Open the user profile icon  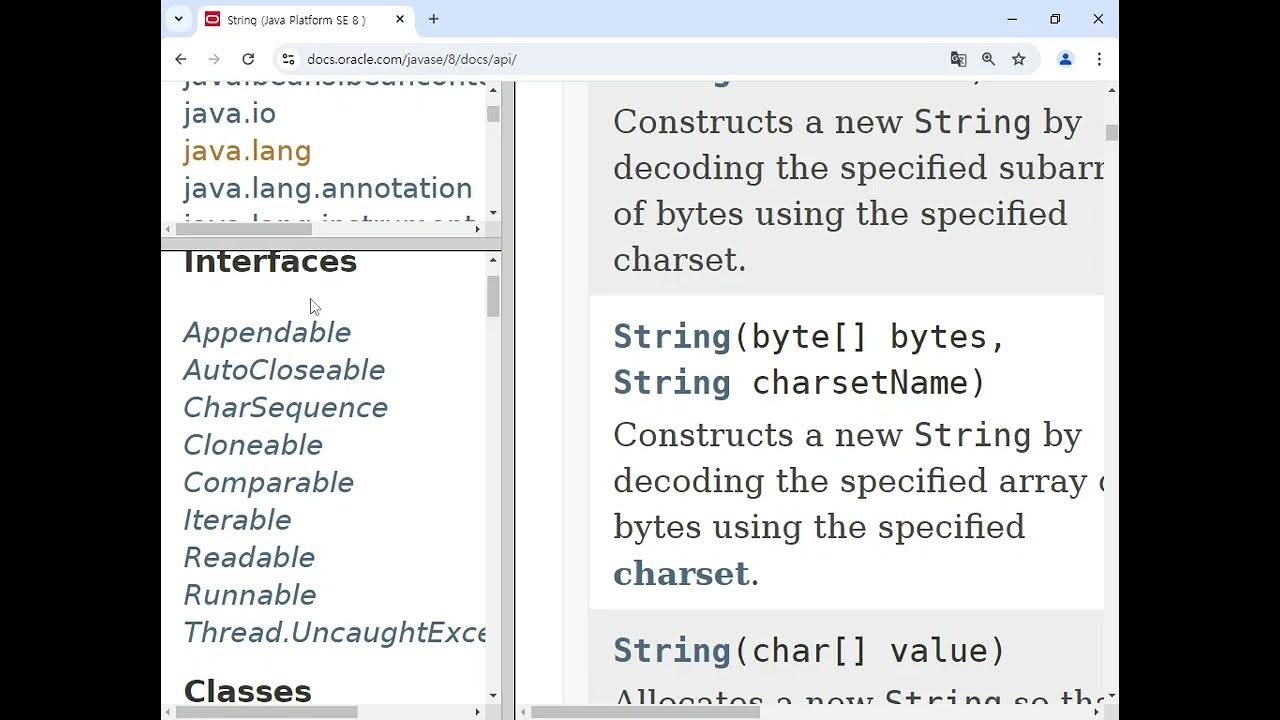(1065, 59)
